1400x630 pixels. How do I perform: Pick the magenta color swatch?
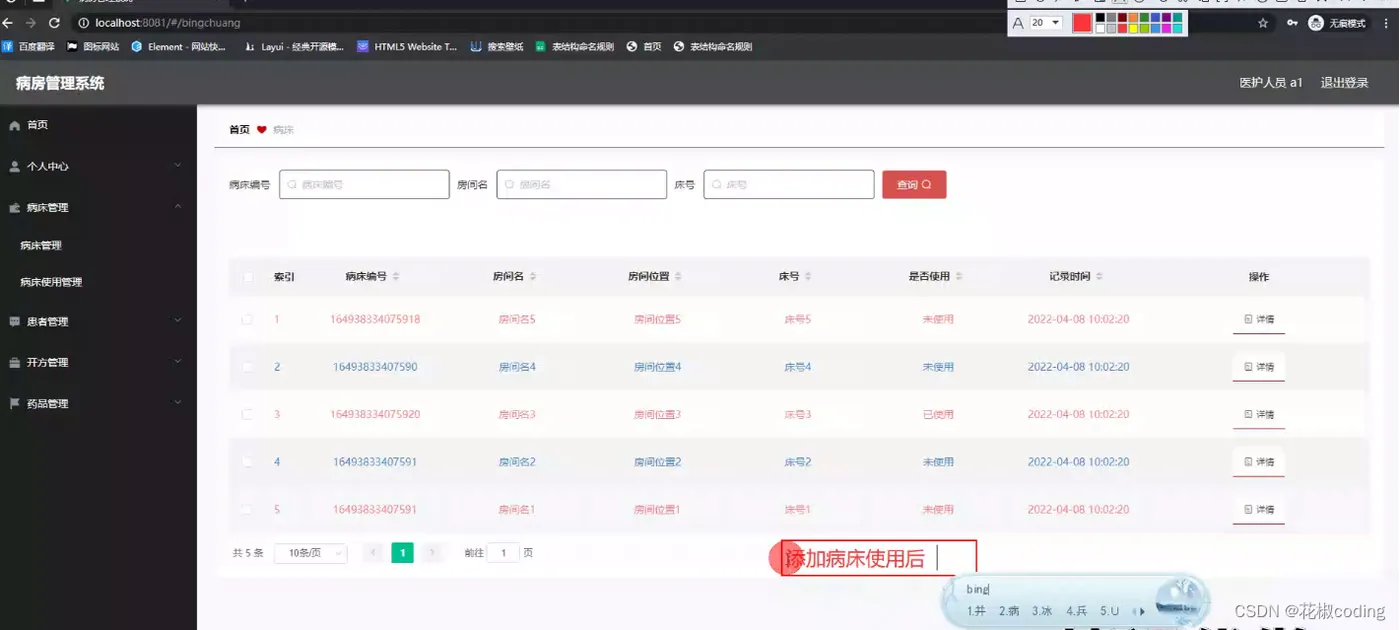click(1166, 29)
